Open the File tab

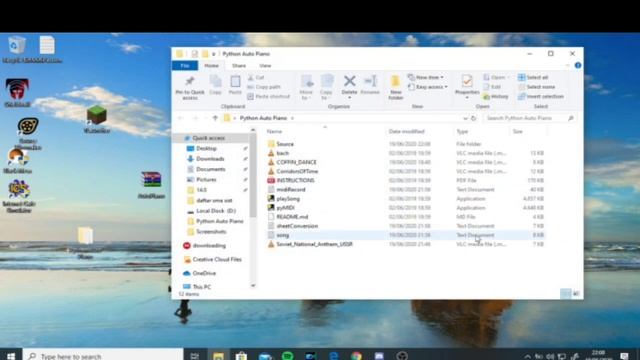pyautogui.click(x=185, y=65)
